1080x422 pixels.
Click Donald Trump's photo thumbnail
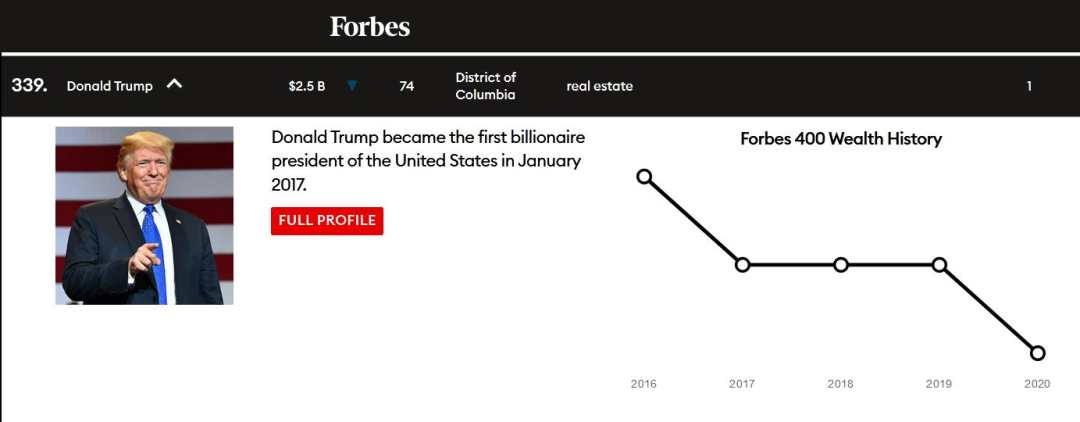(144, 215)
